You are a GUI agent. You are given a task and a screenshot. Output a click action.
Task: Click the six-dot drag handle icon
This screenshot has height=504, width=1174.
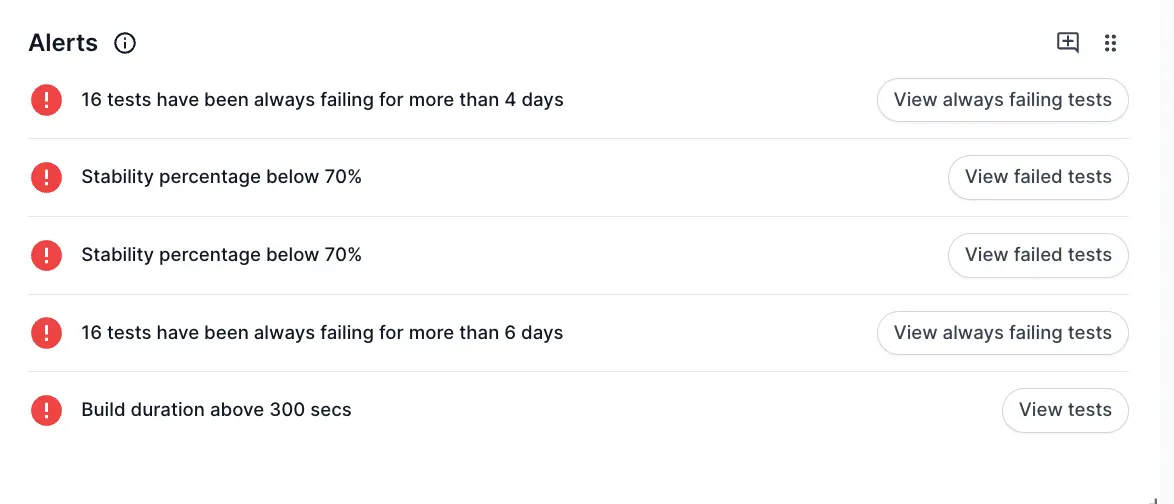[1110, 43]
